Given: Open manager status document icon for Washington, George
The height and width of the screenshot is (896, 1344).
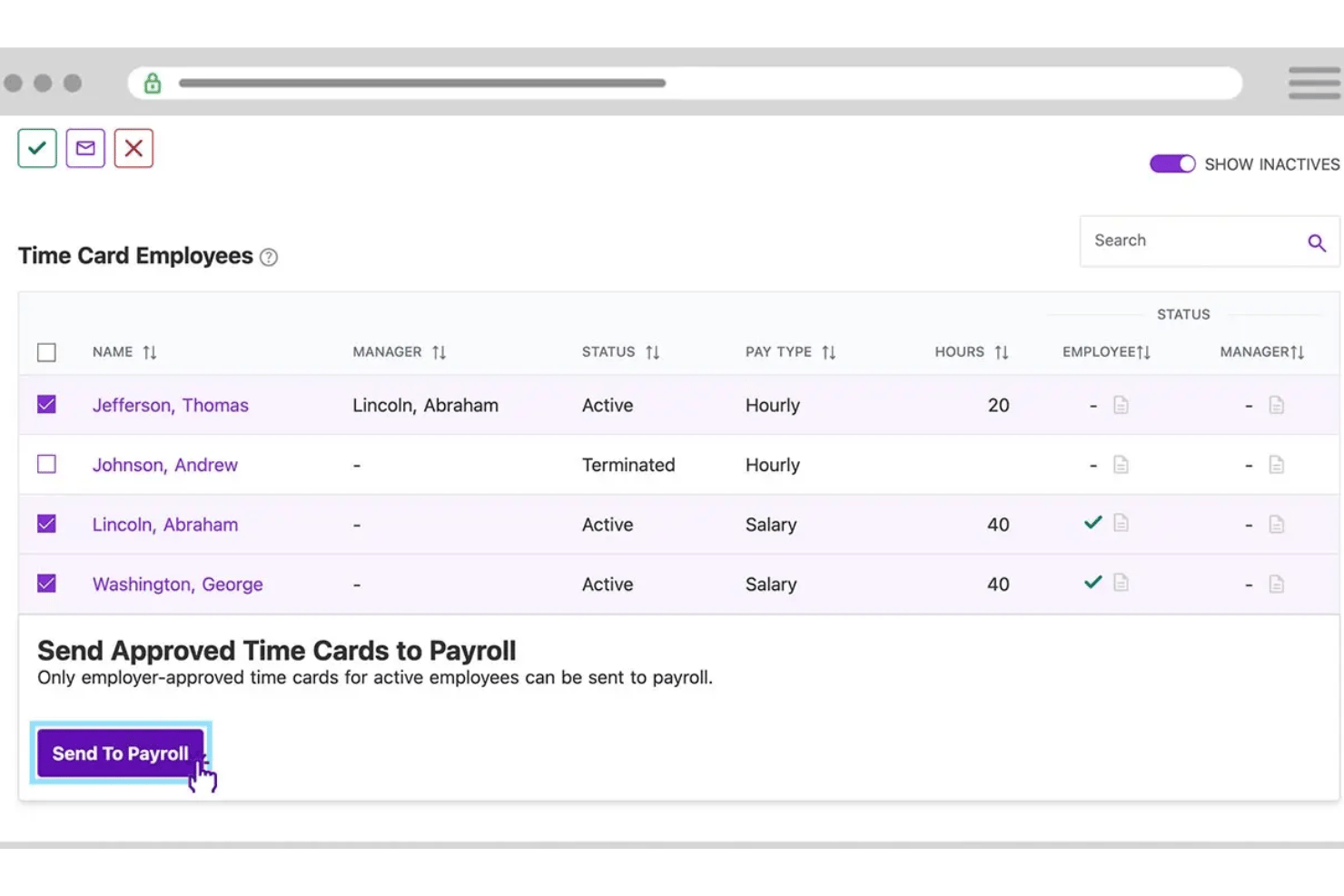Looking at the screenshot, I should click(1276, 585).
